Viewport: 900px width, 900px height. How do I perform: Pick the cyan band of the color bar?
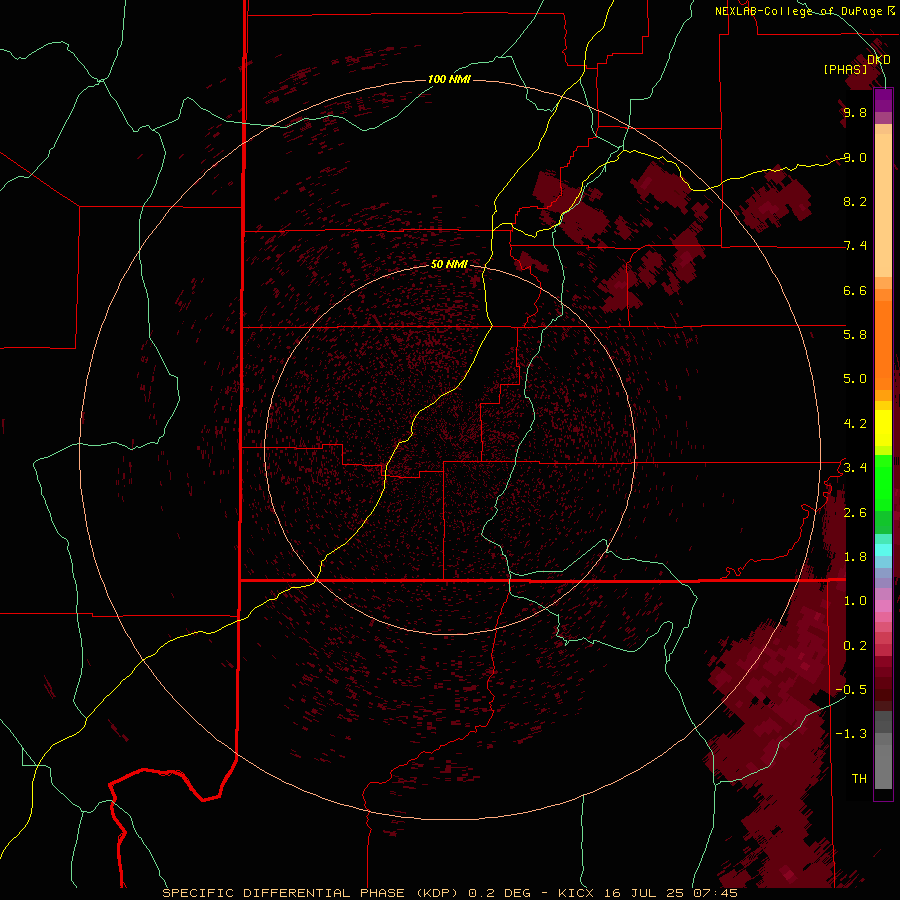[x=883, y=550]
